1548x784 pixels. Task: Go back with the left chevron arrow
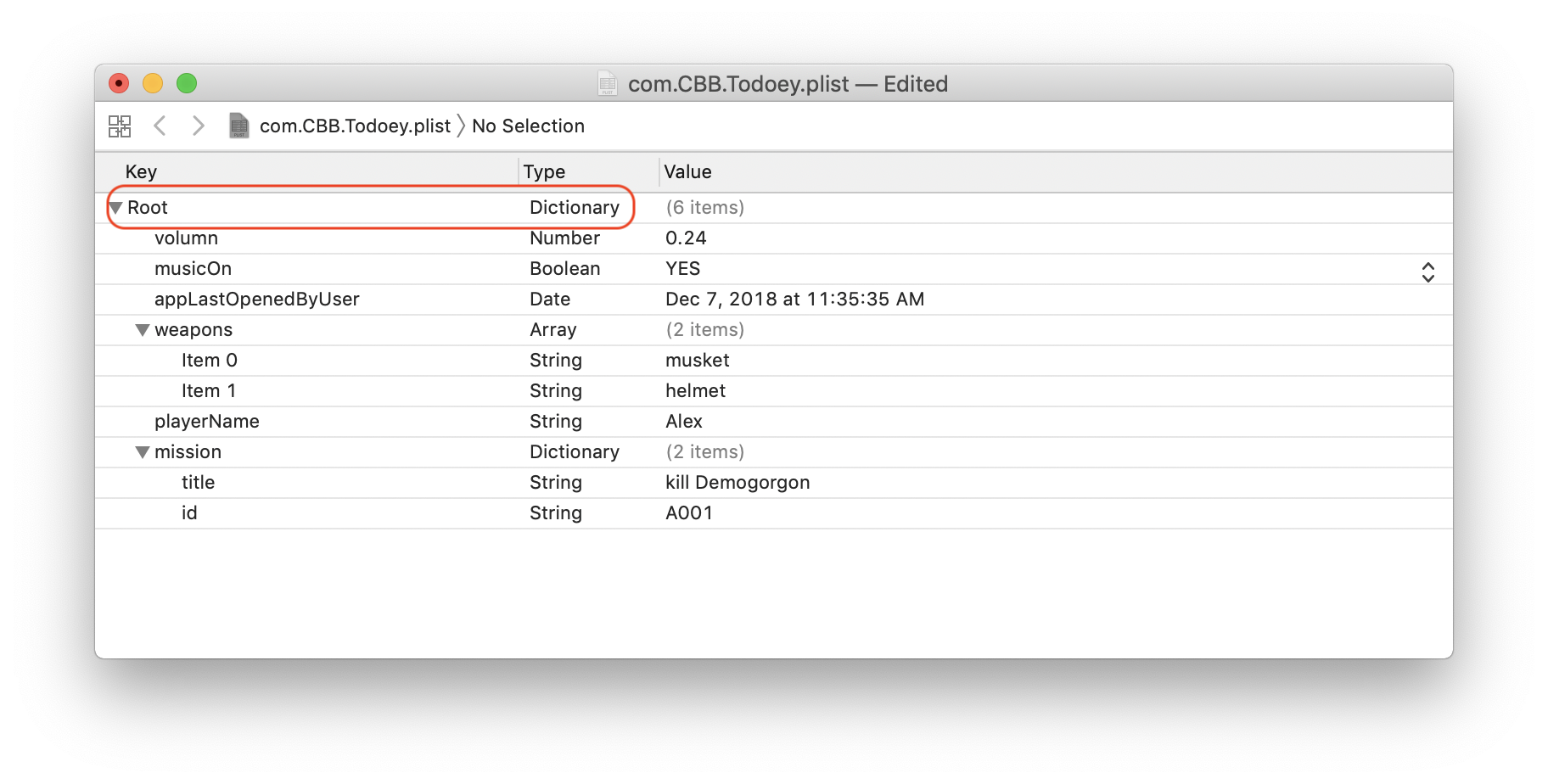(x=160, y=126)
